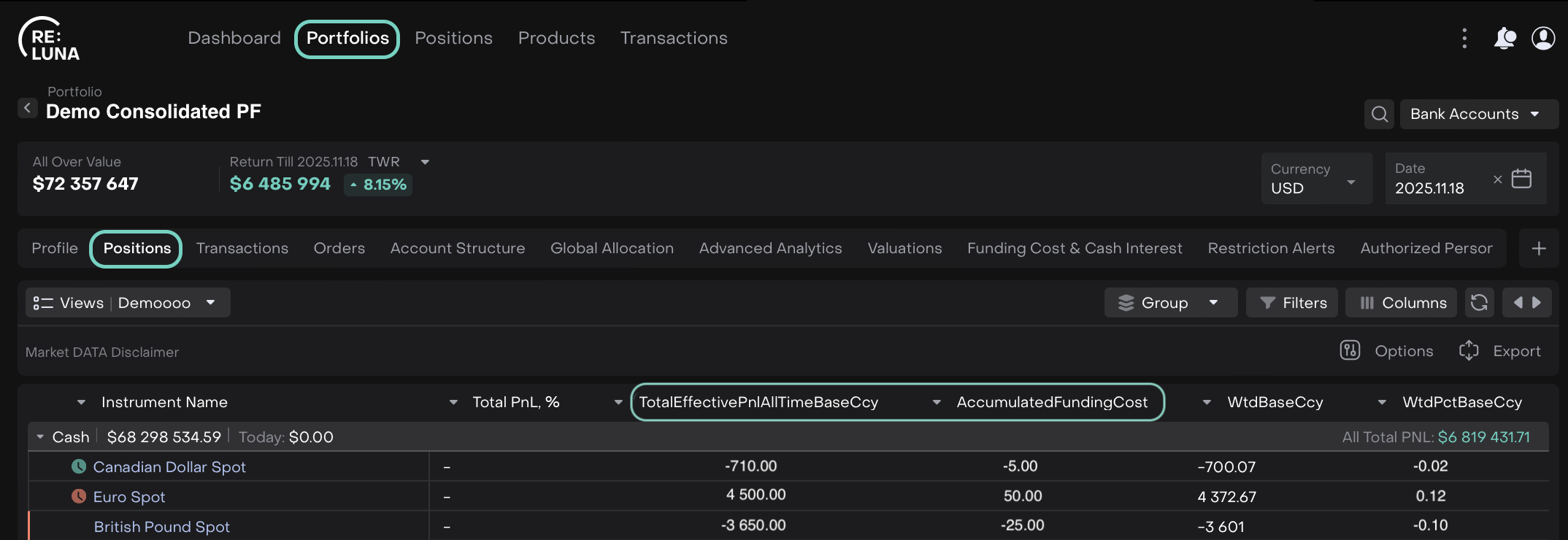Click the Filters button
Image resolution: width=1568 pixels, height=540 pixels.
[1291, 303]
